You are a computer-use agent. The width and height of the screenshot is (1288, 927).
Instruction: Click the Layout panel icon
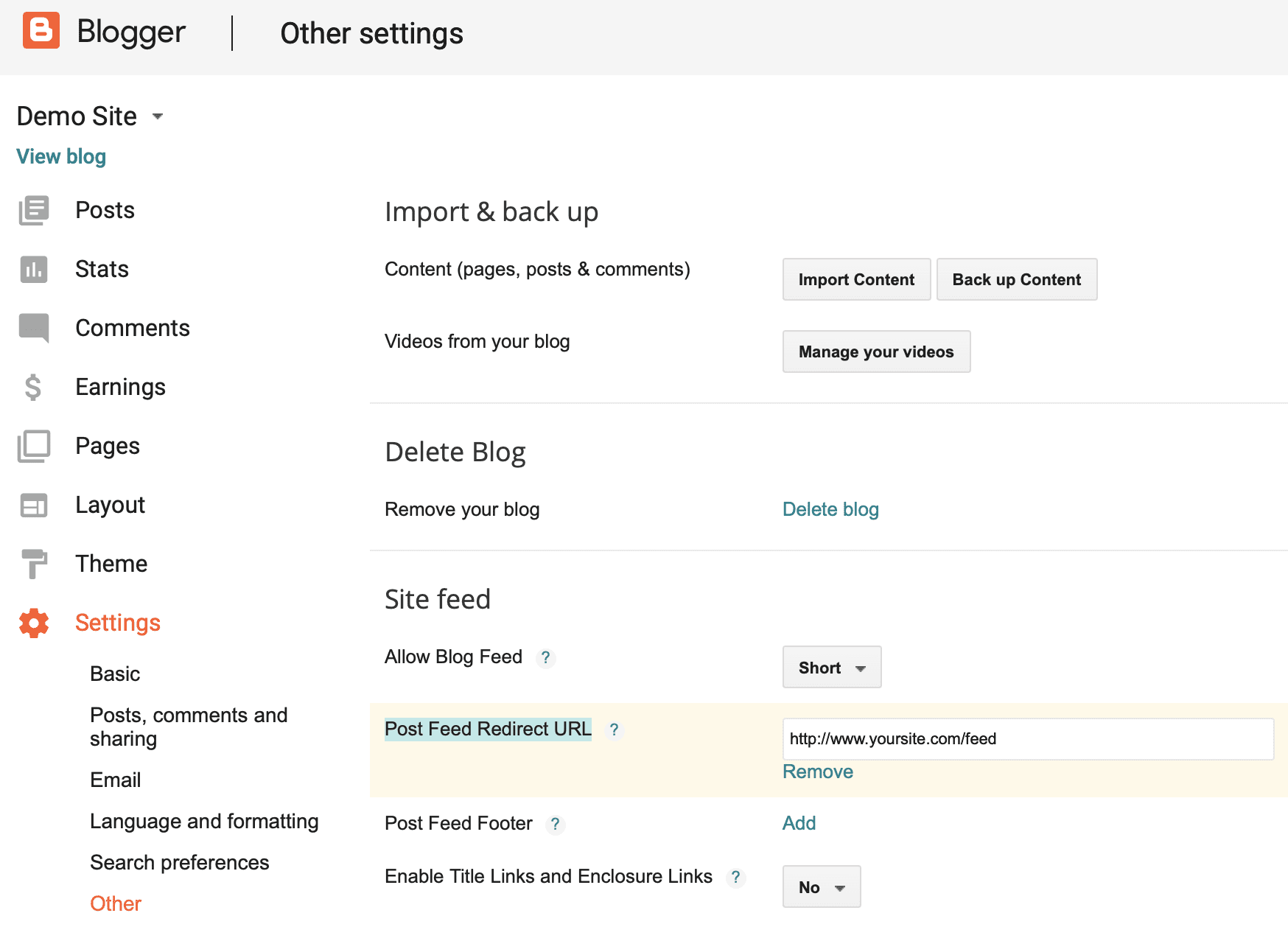point(33,504)
